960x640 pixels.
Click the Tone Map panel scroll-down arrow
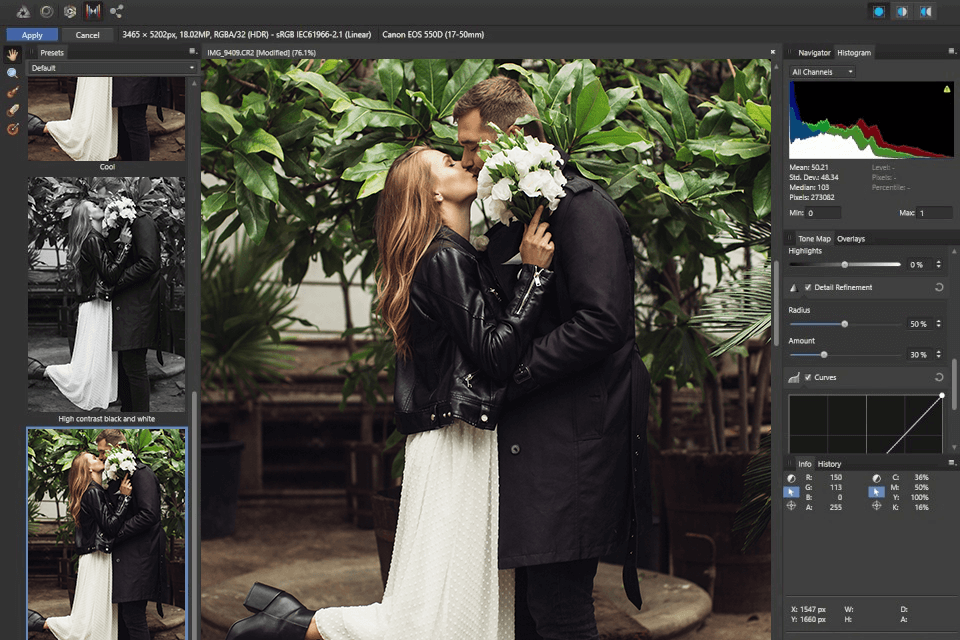[954, 448]
